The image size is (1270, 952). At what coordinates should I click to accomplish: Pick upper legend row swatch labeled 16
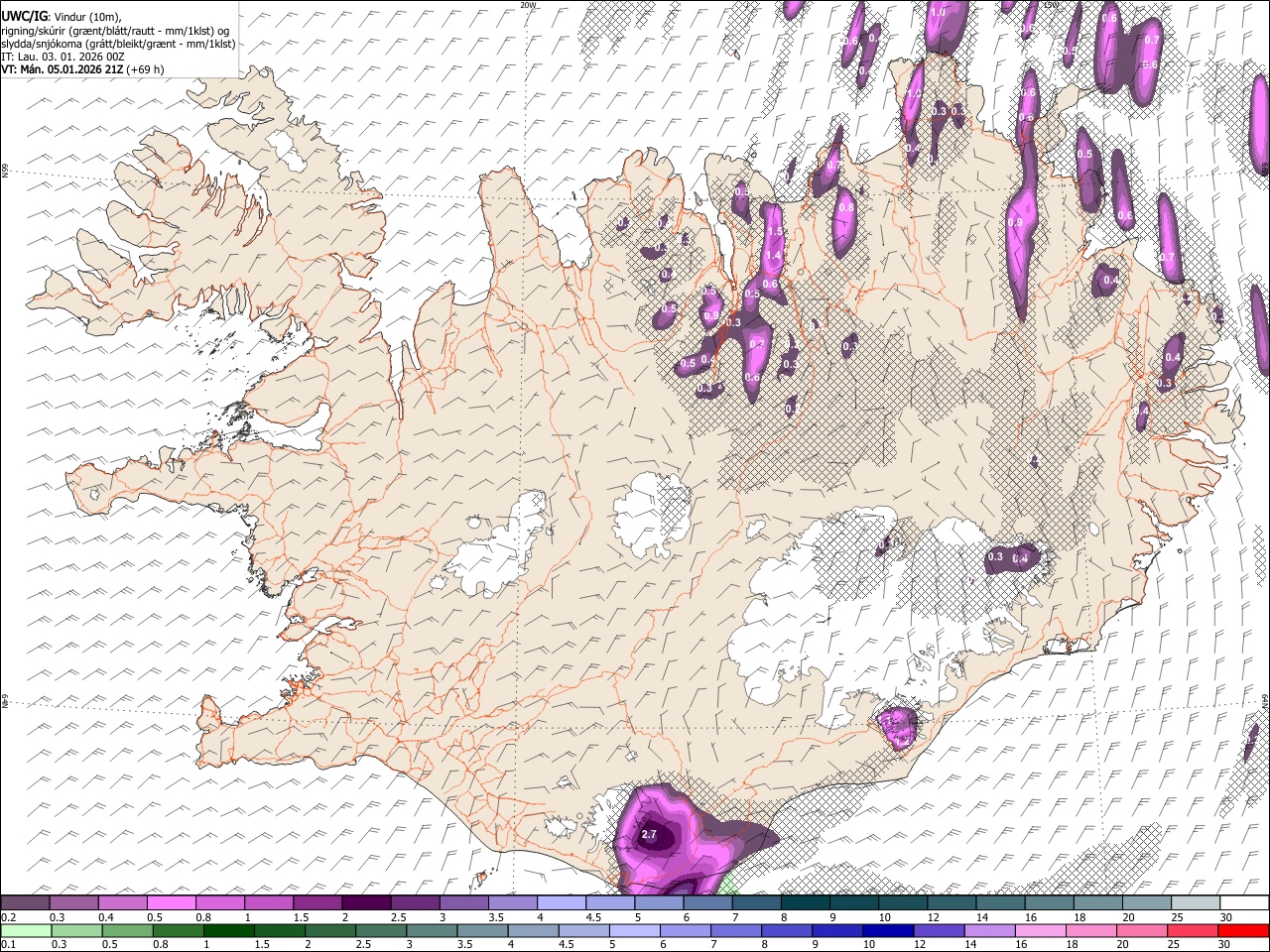1049,902
